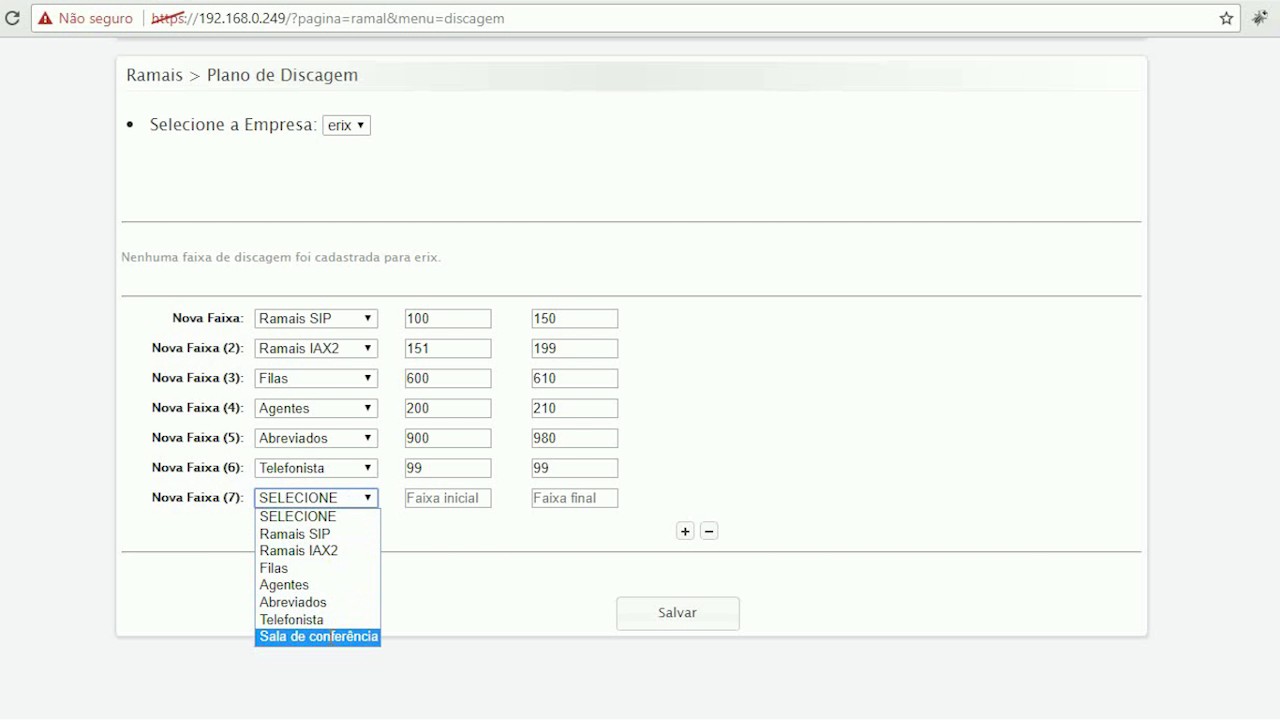Add a new range with the plus button
This screenshot has width=1280, height=720.
click(685, 531)
